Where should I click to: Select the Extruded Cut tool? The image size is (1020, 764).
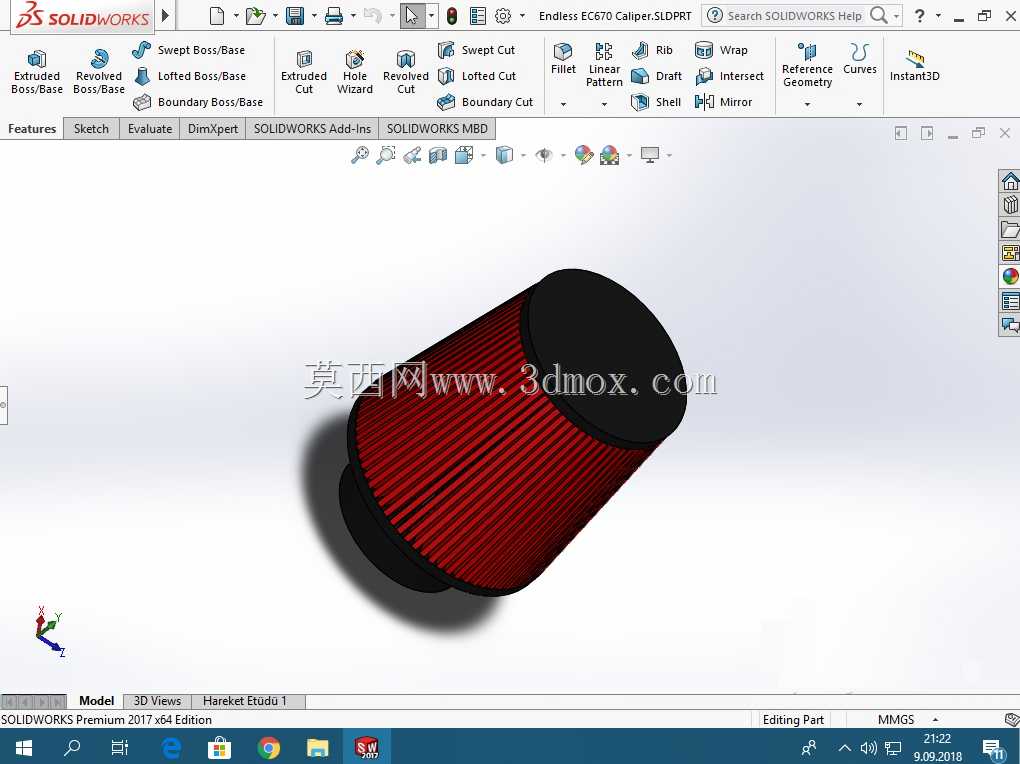click(304, 72)
